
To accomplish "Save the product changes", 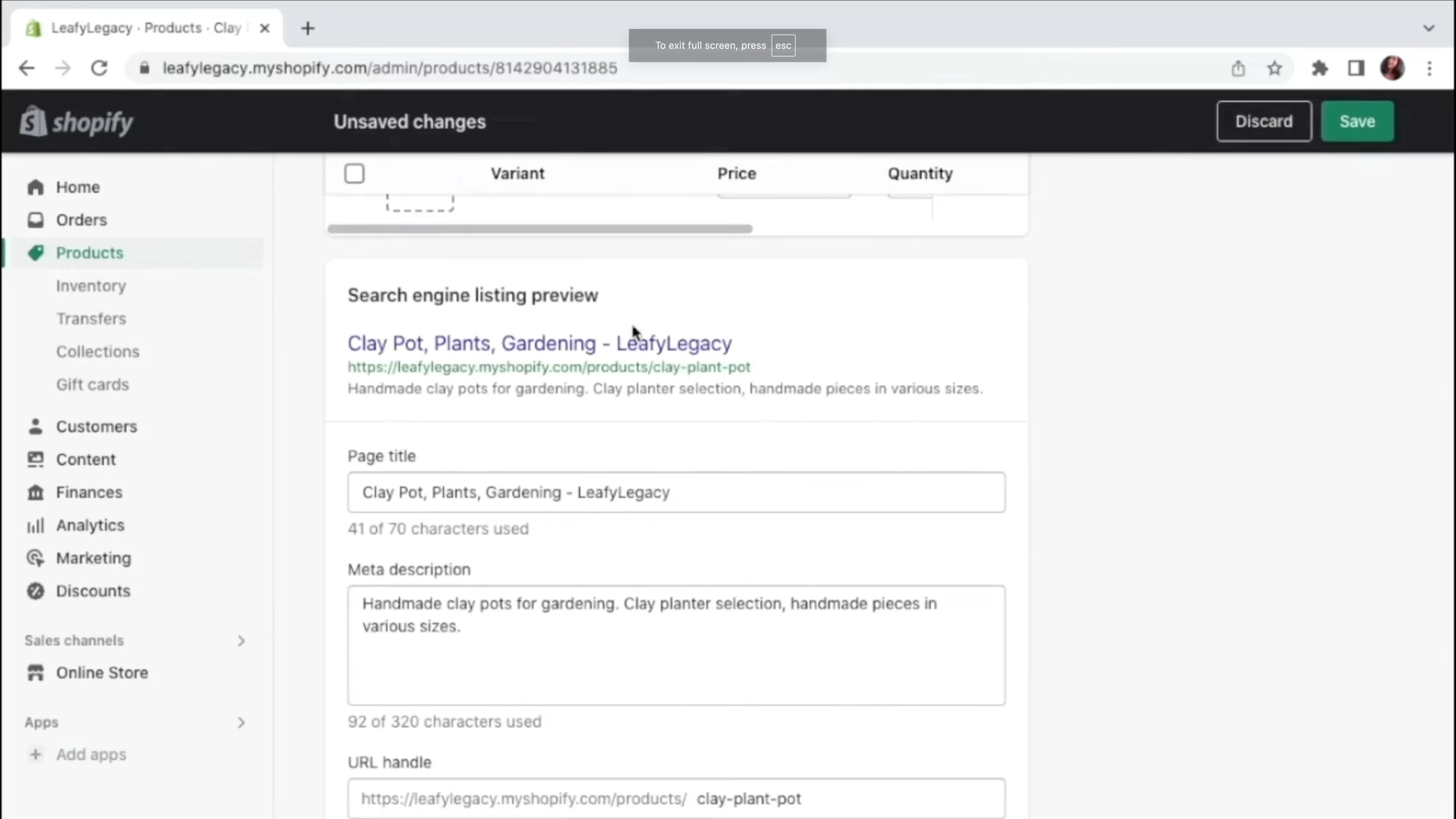I will (x=1357, y=121).
